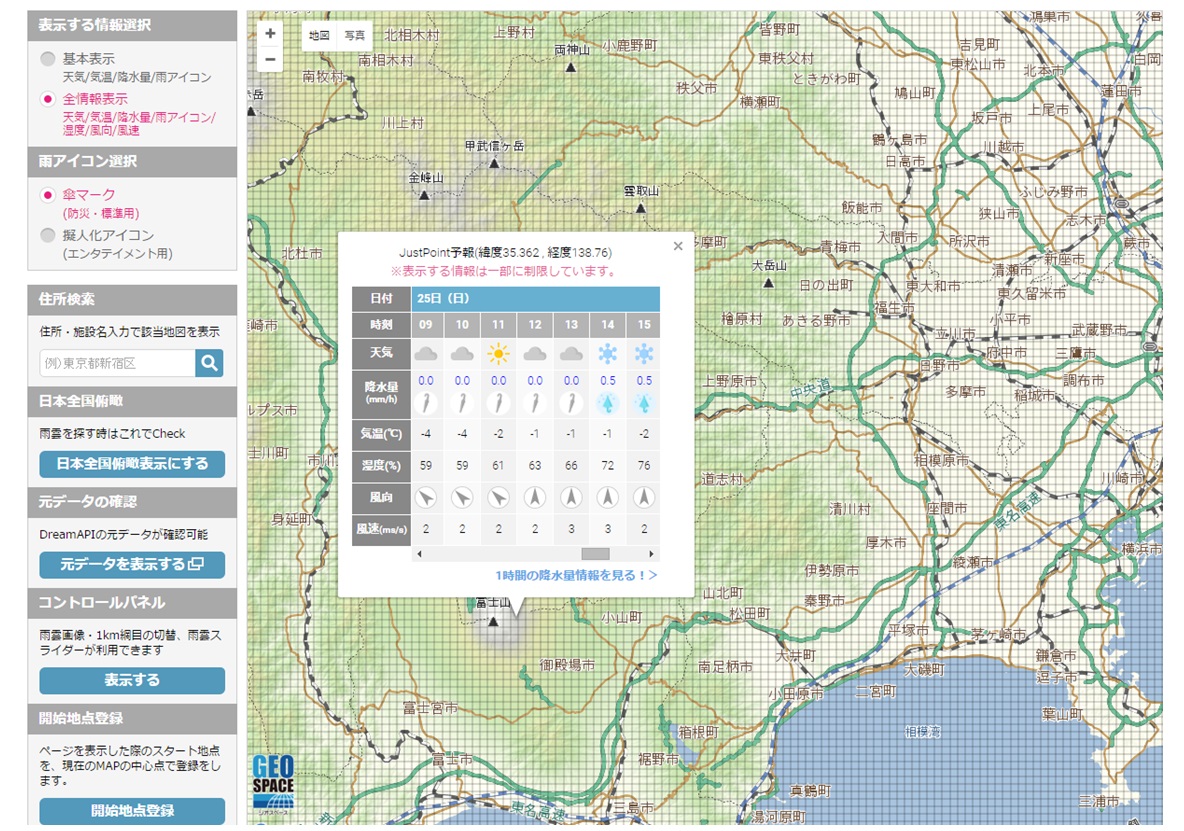
Task: Click the blue snow umbrella icon under 14
Action: click(x=608, y=403)
